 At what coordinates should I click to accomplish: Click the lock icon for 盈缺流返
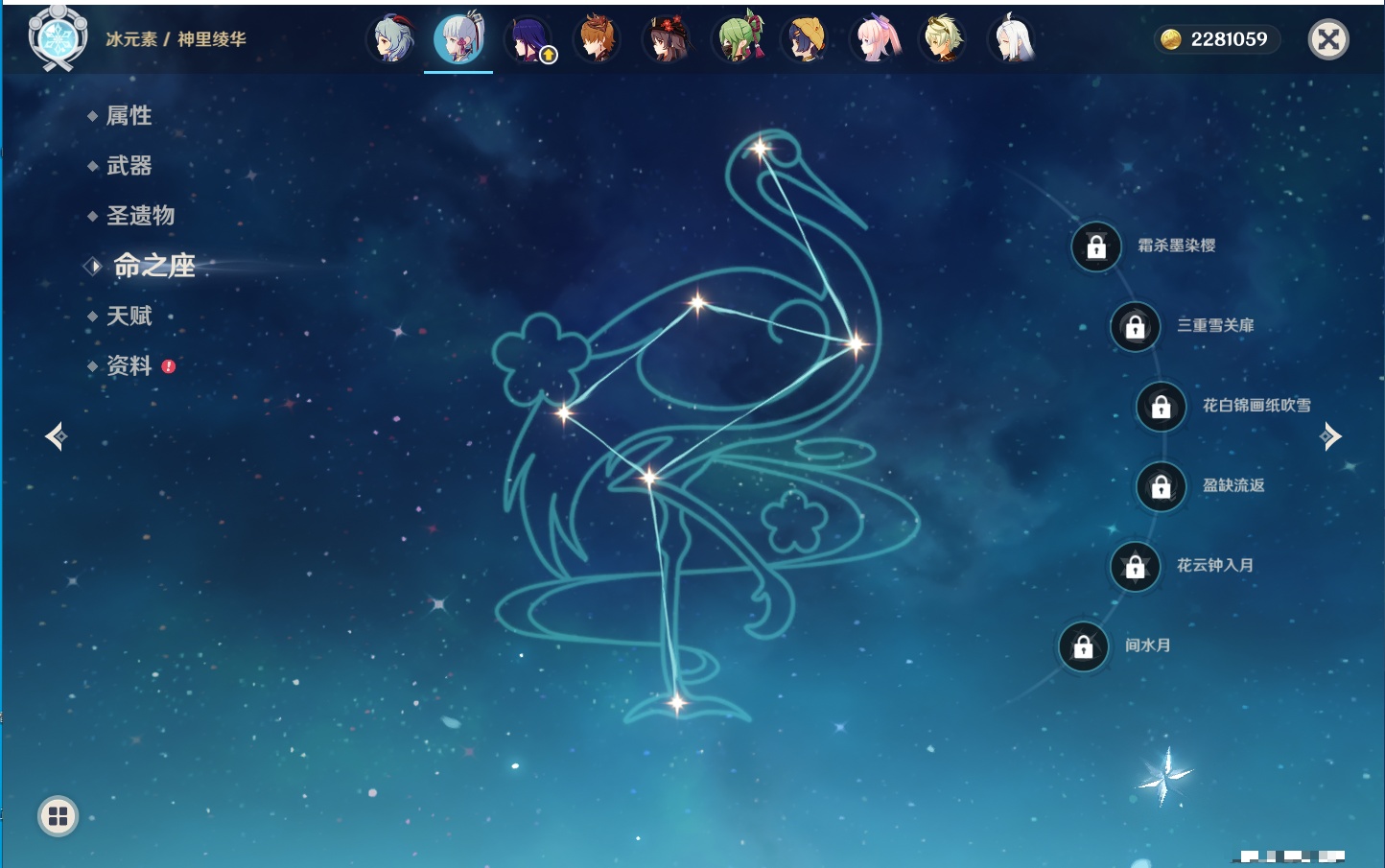pos(1162,486)
